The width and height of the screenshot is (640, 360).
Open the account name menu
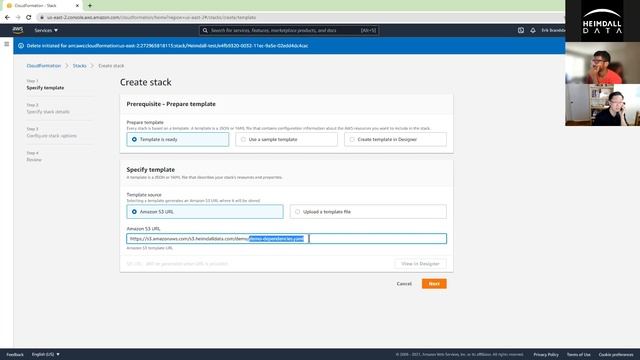click(553, 30)
